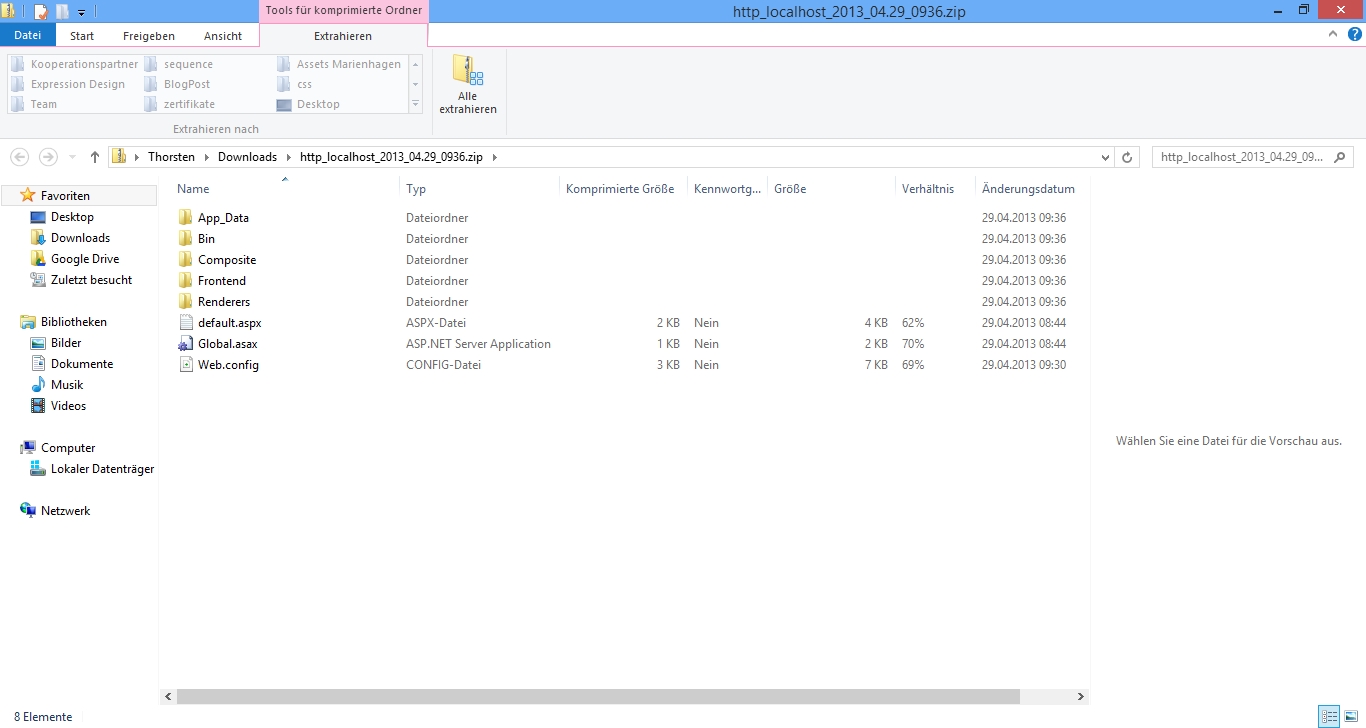The width and height of the screenshot is (1366, 728).
Task: Refresh the current folder view
Action: pyautogui.click(x=1127, y=157)
